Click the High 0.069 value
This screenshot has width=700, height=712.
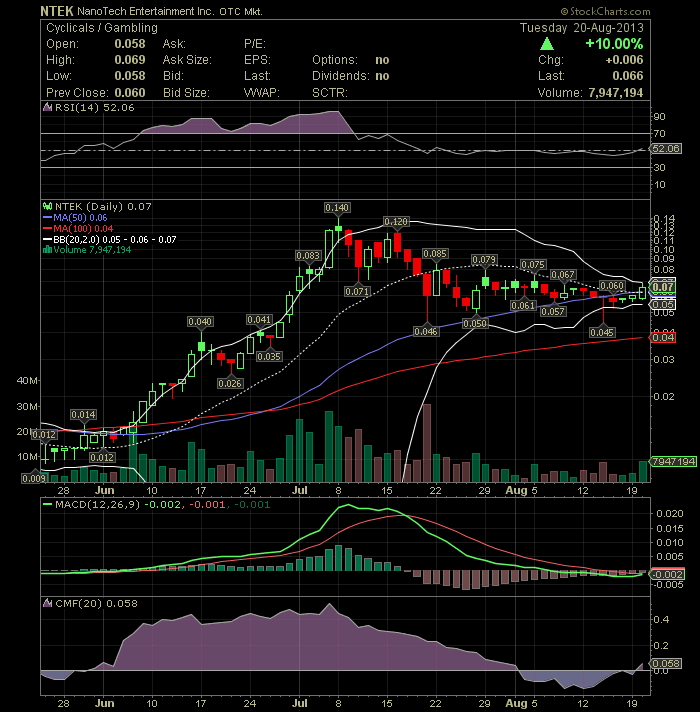pyautogui.click(x=130, y=59)
